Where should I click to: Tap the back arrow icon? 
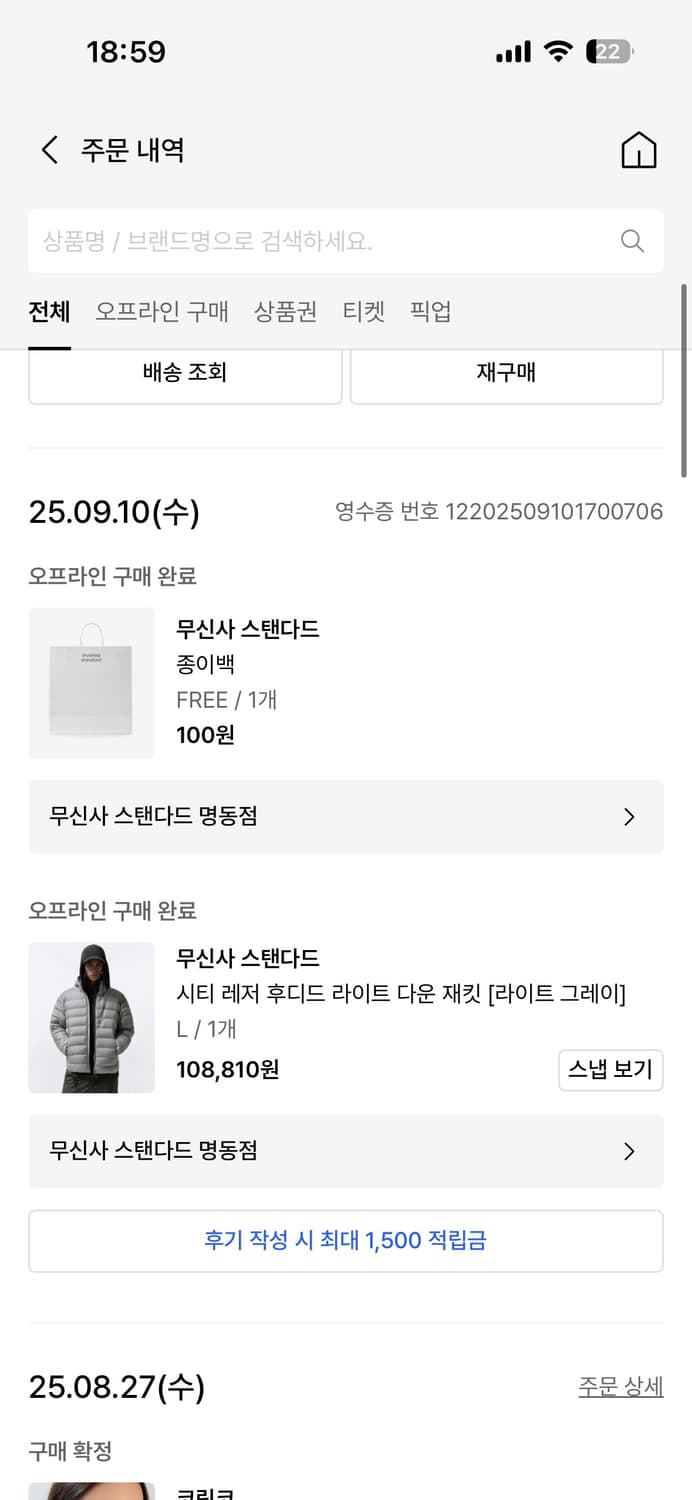click(49, 151)
